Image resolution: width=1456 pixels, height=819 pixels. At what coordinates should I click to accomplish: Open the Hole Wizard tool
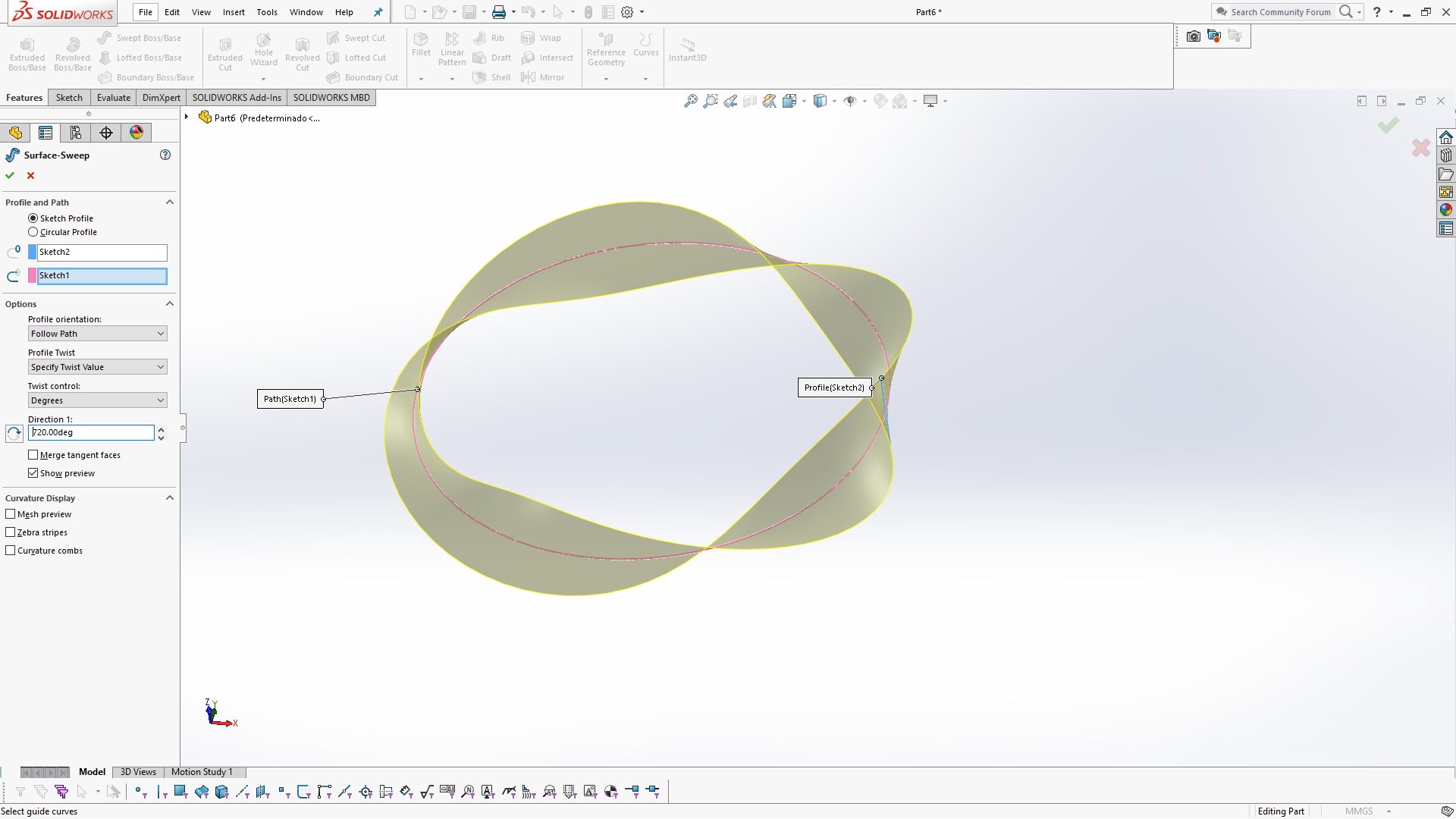pyautogui.click(x=263, y=50)
